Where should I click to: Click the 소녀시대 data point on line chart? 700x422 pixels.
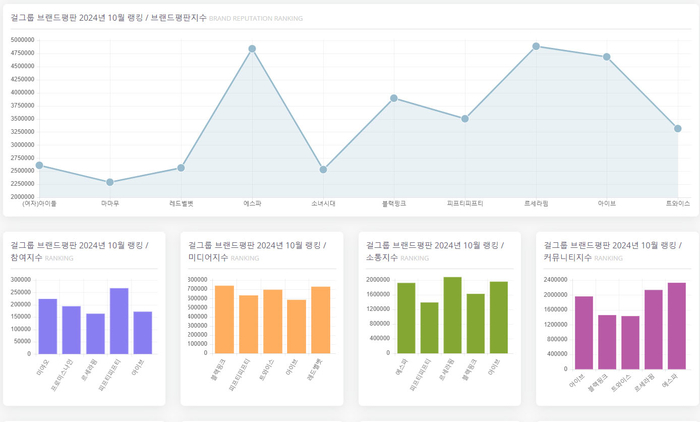pos(323,170)
